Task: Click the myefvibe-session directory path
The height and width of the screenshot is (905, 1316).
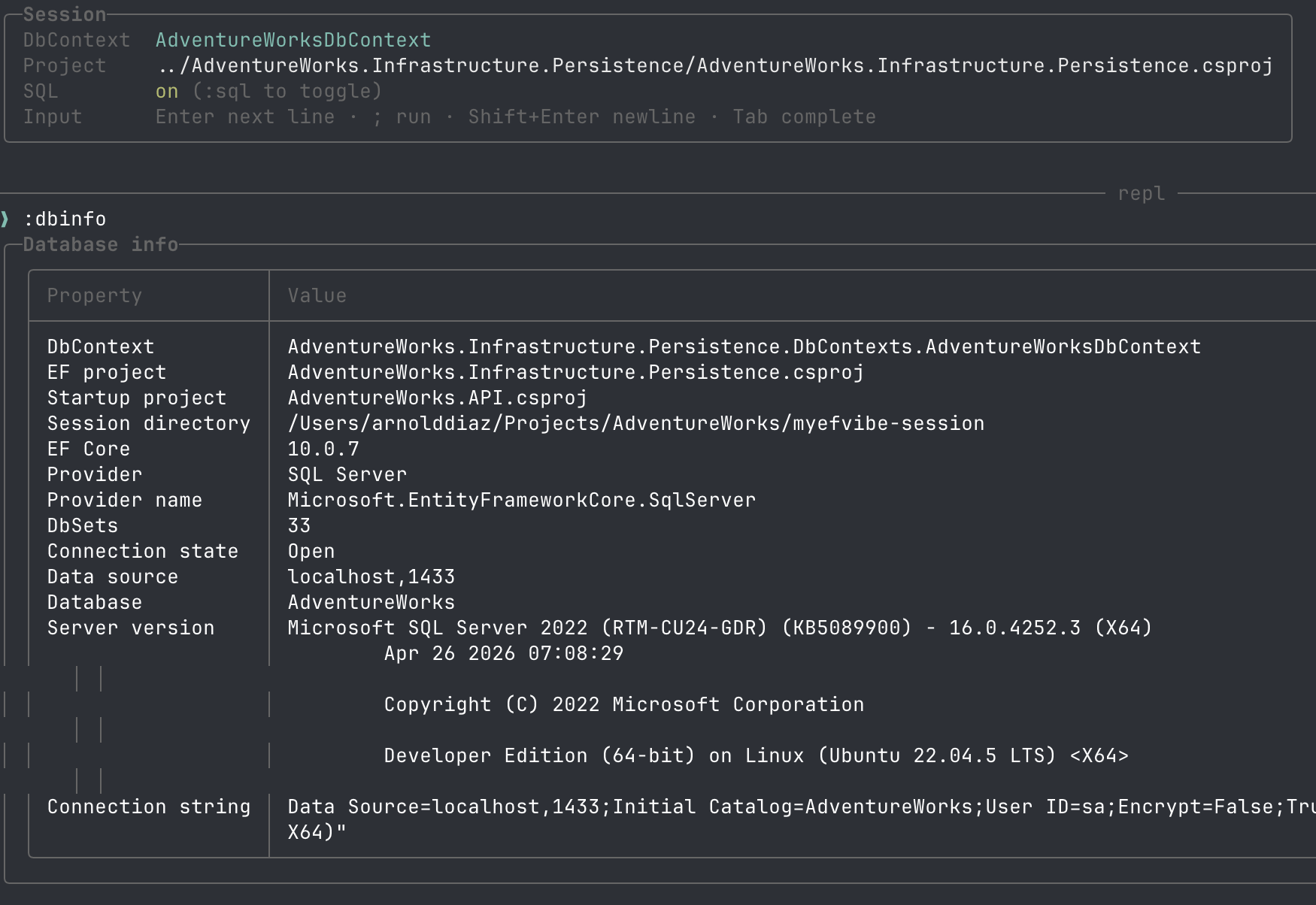Action: [x=636, y=423]
